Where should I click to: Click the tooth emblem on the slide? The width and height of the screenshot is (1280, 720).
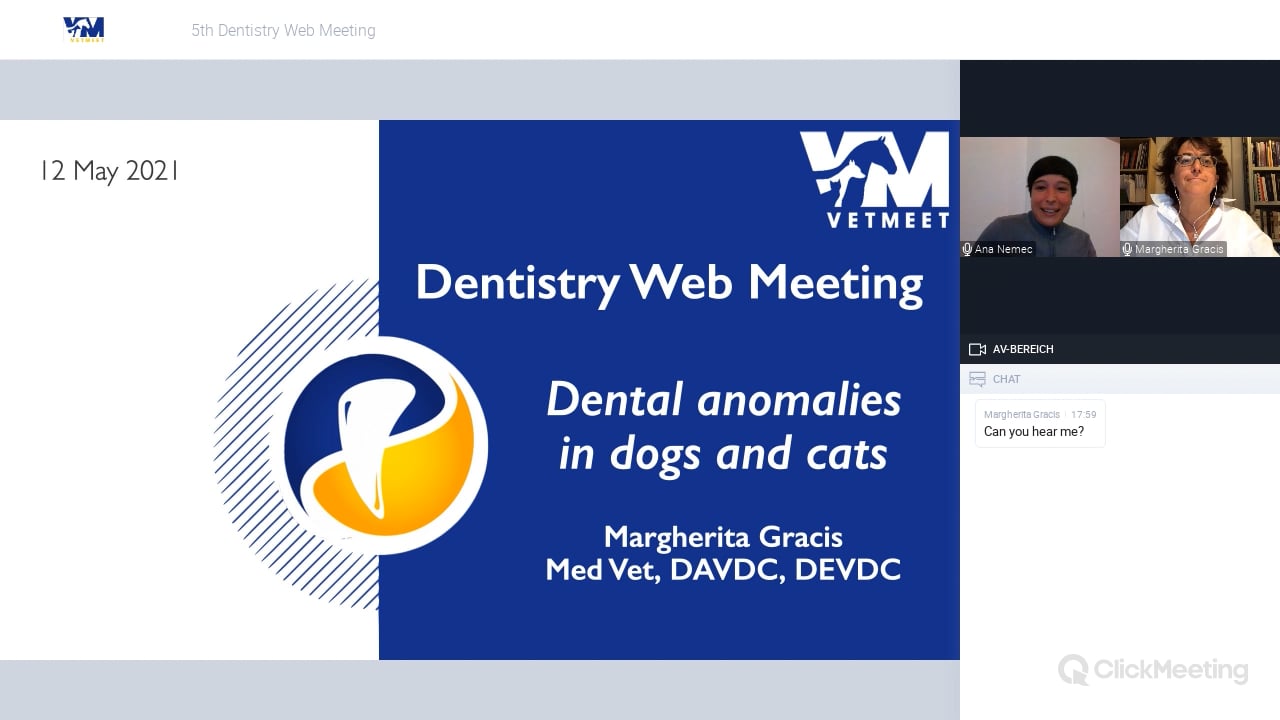(x=378, y=445)
